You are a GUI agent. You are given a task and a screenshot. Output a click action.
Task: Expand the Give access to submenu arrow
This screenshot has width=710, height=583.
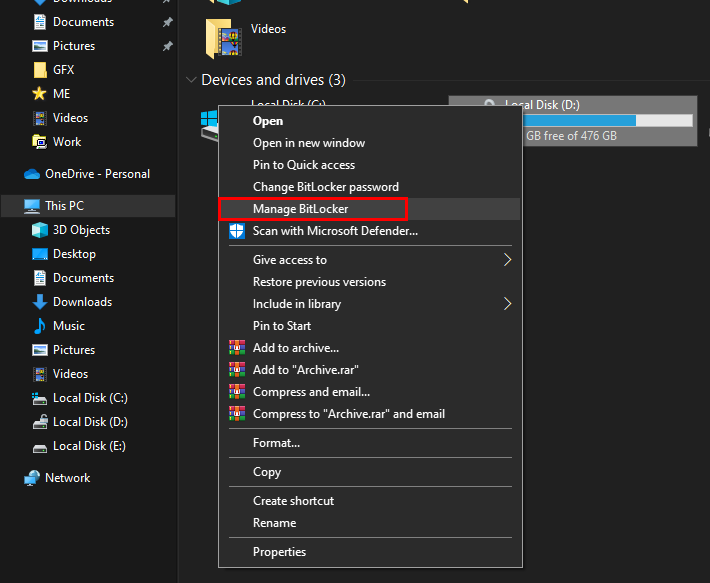(x=507, y=260)
